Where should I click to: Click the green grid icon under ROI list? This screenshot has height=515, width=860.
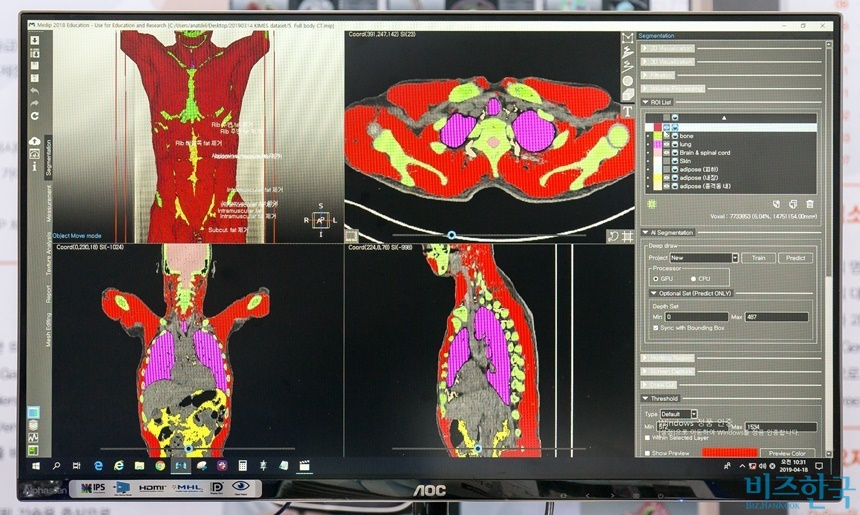pyautogui.click(x=651, y=204)
